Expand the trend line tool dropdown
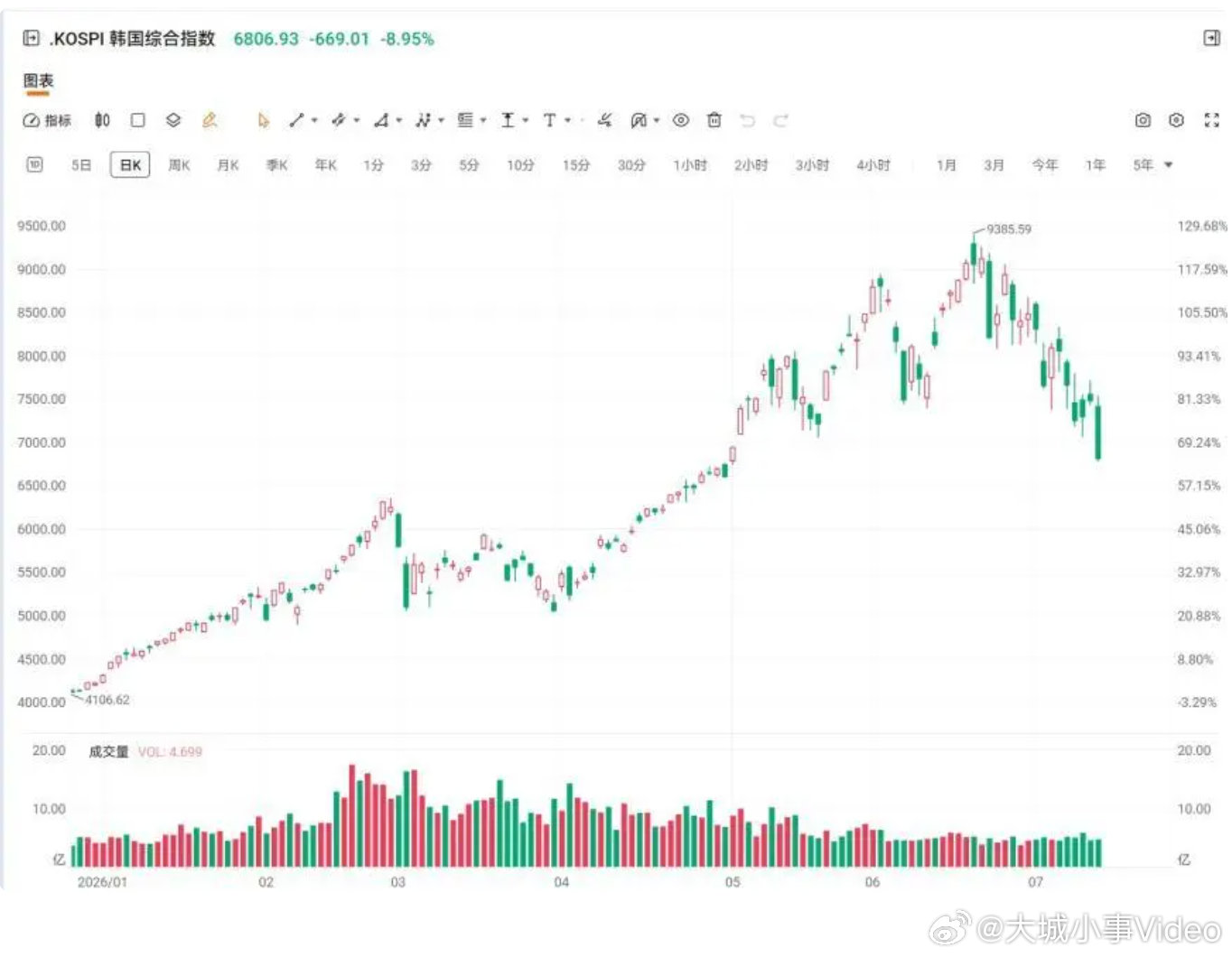 [x=313, y=120]
